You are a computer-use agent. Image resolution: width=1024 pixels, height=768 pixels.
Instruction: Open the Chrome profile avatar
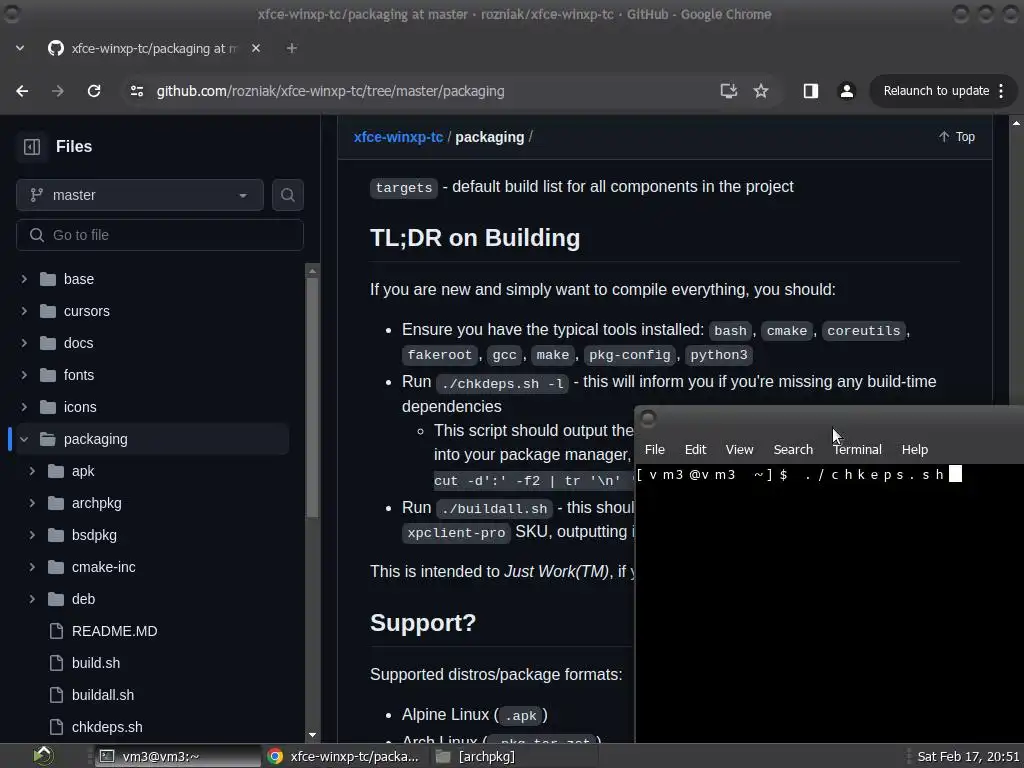coord(846,91)
